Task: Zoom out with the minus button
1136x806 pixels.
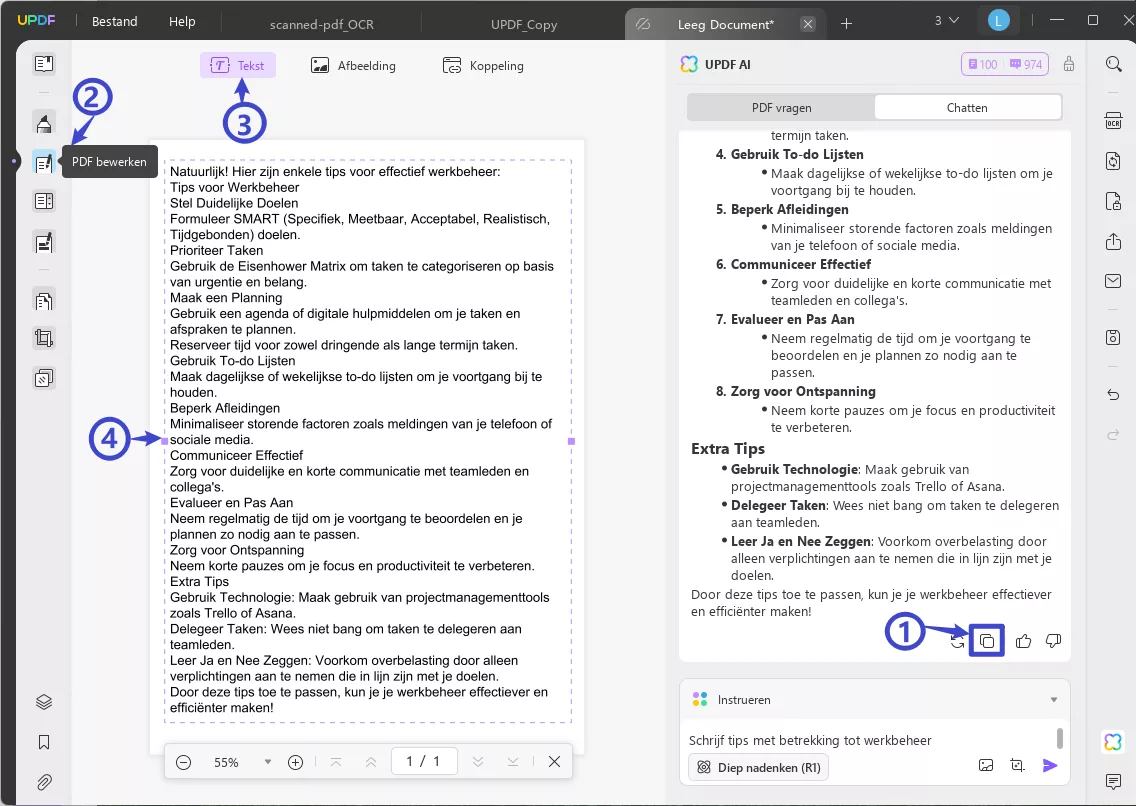Action: click(x=183, y=762)
